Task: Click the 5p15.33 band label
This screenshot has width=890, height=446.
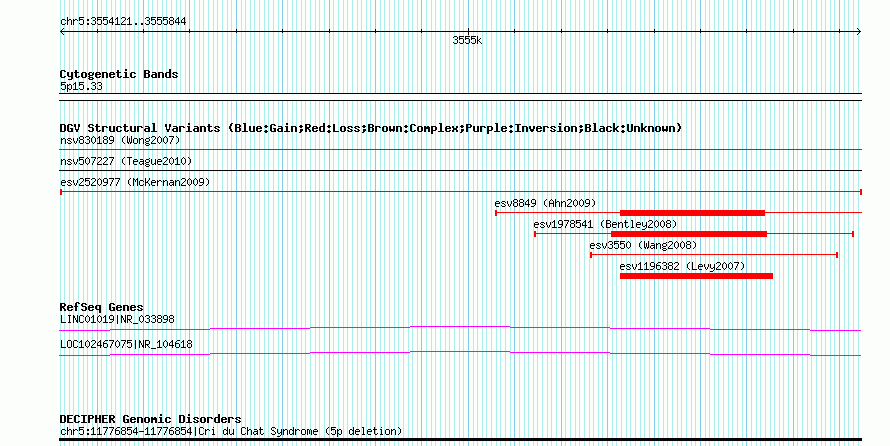Action: point(81,86)
